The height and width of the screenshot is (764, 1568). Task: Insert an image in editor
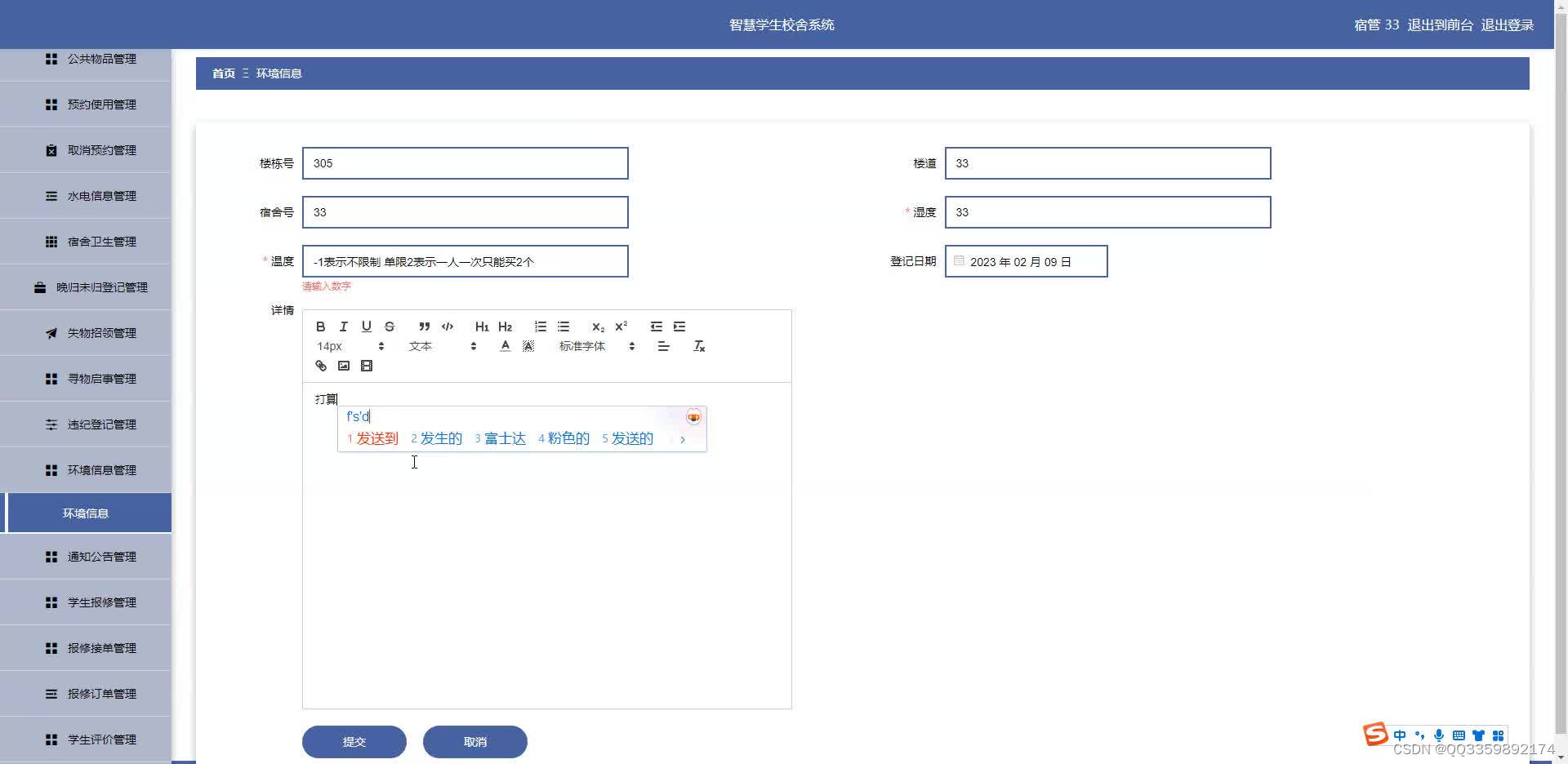point(344,366)
